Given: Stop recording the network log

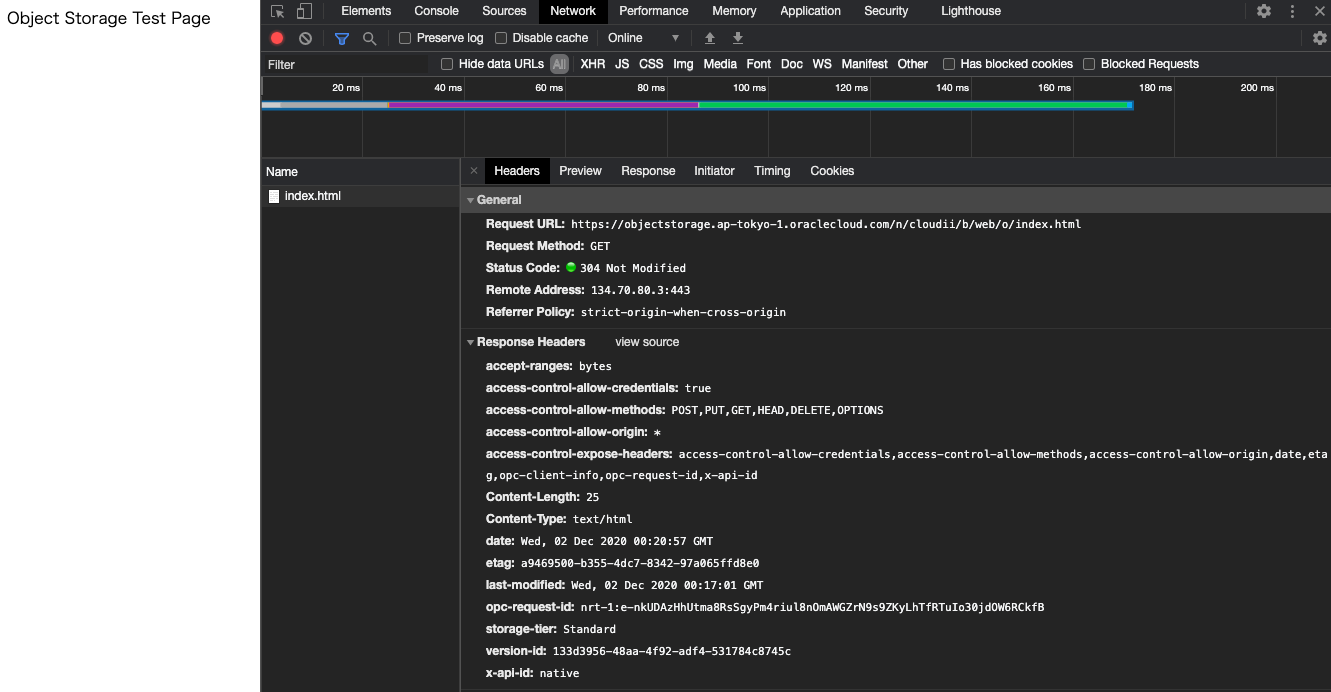Looking at the screenshot, I should 277,38.
